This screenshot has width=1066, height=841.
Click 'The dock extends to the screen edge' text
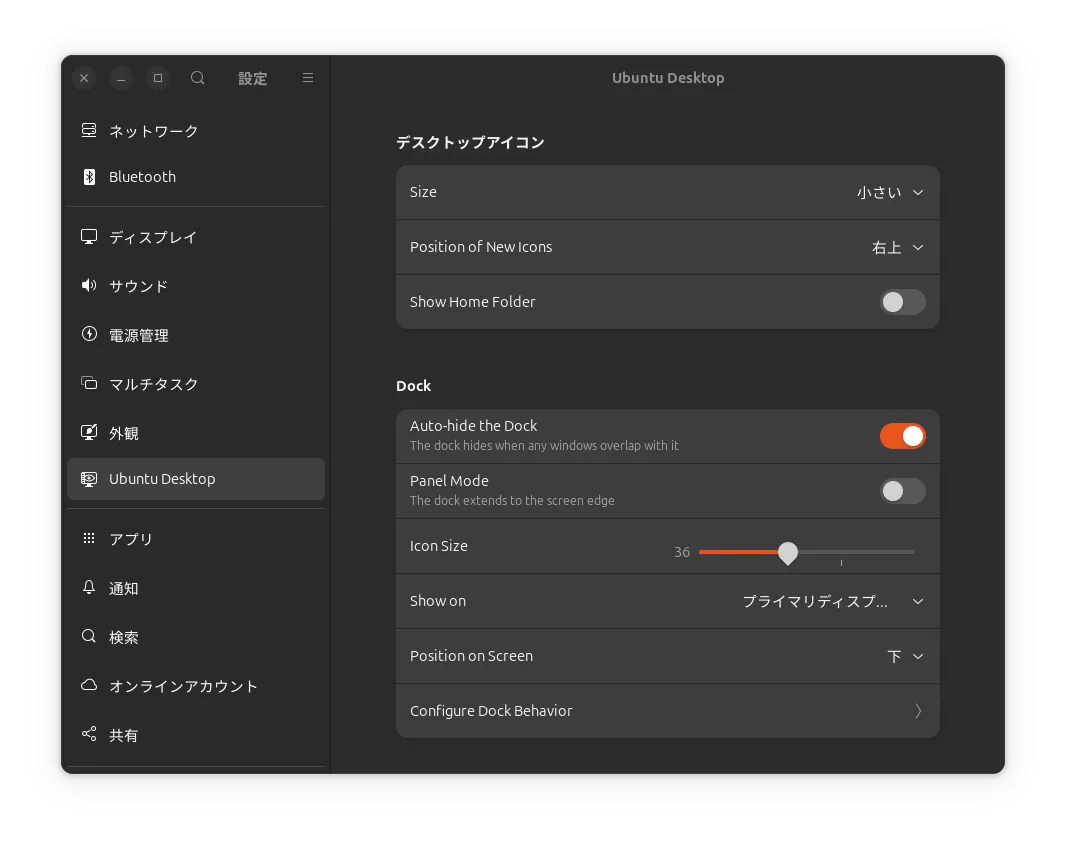tap(512, 500)
